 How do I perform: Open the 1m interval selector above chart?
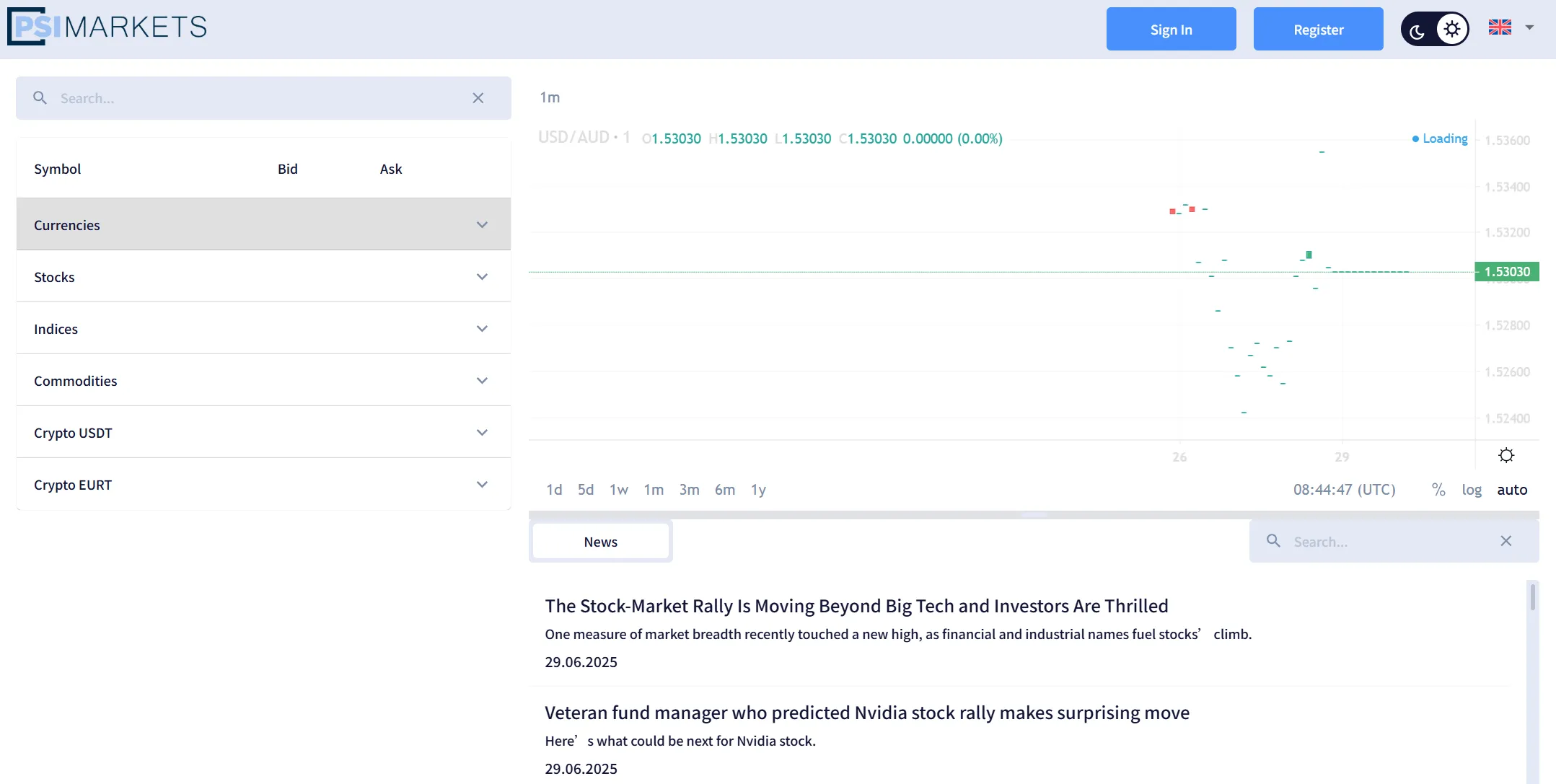(550, 97)
